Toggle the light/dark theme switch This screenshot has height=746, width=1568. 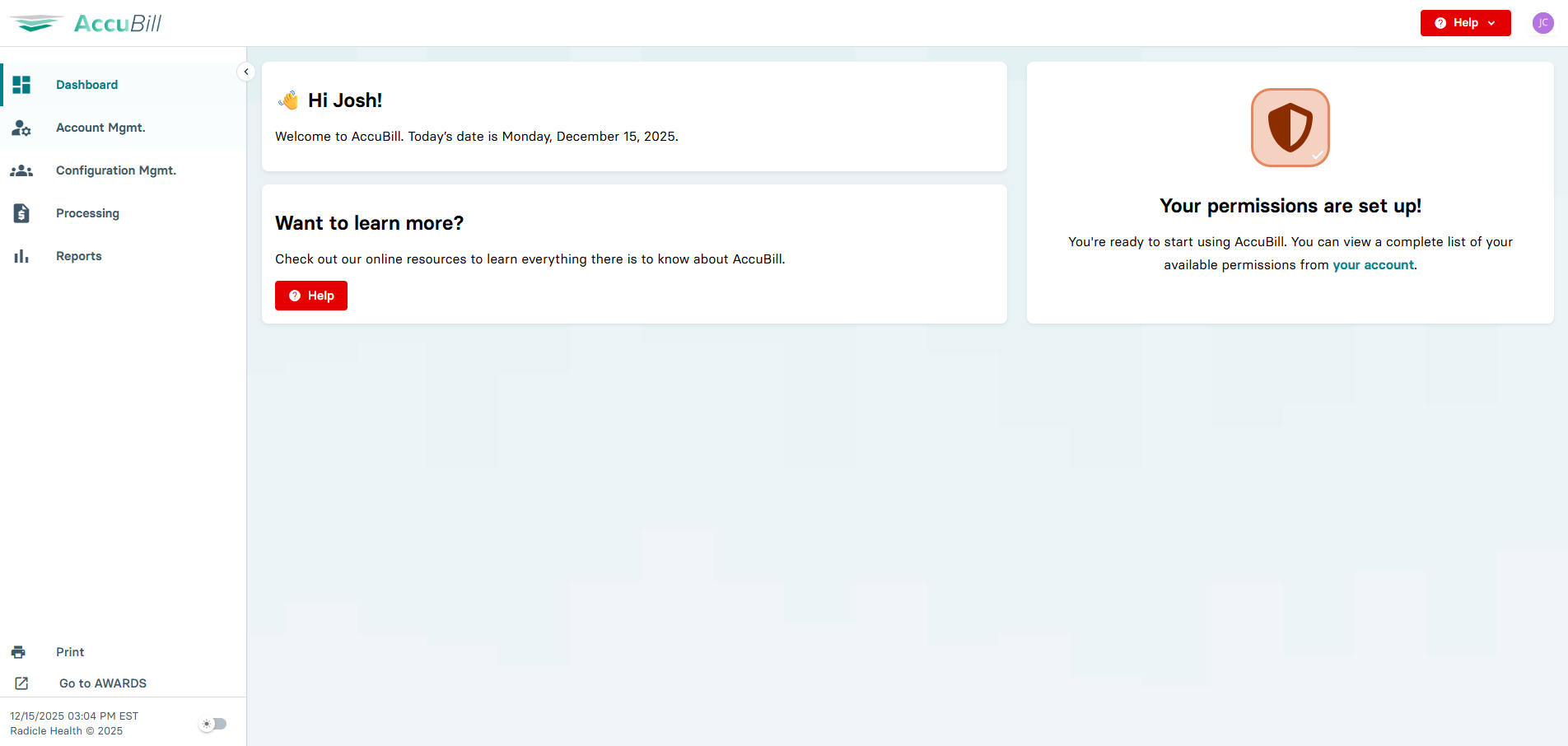coord(213,724)
